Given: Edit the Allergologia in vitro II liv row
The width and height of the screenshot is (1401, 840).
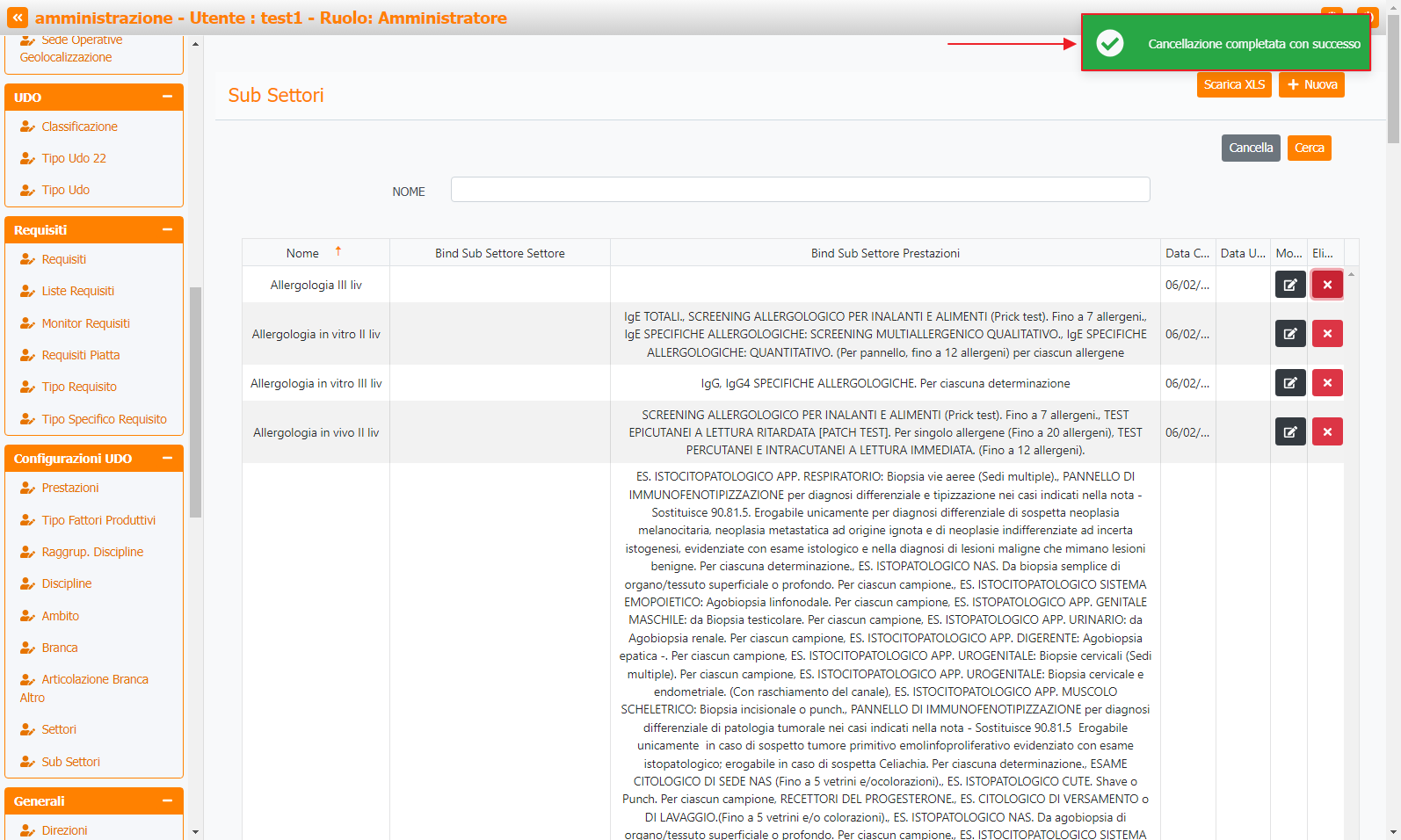Looking at the screenshot, I should click(1289, 334).
